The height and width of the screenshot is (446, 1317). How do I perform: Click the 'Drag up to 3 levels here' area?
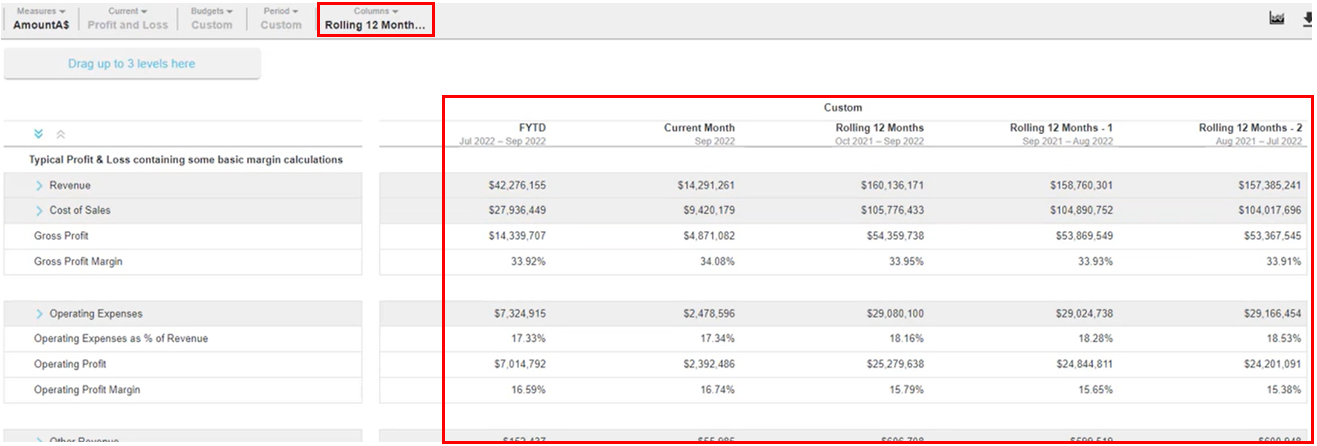coord(132,64)
